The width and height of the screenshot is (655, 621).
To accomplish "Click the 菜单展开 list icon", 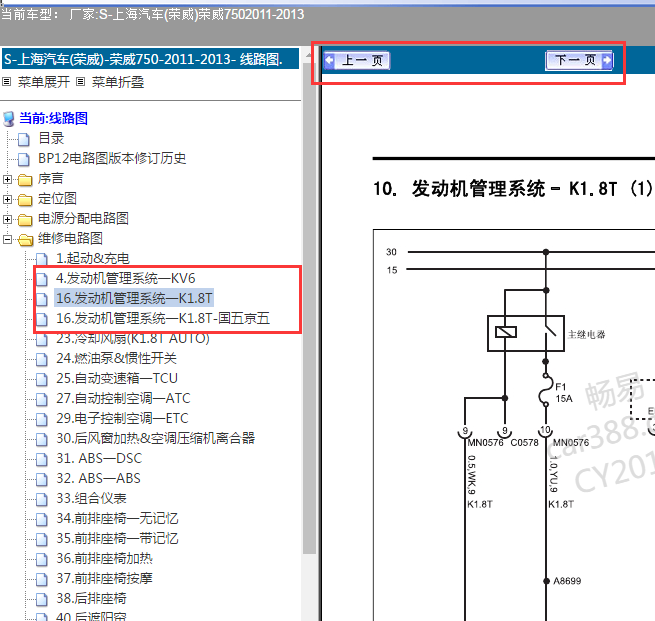I will pyautogui.click(x=6, y=81).
